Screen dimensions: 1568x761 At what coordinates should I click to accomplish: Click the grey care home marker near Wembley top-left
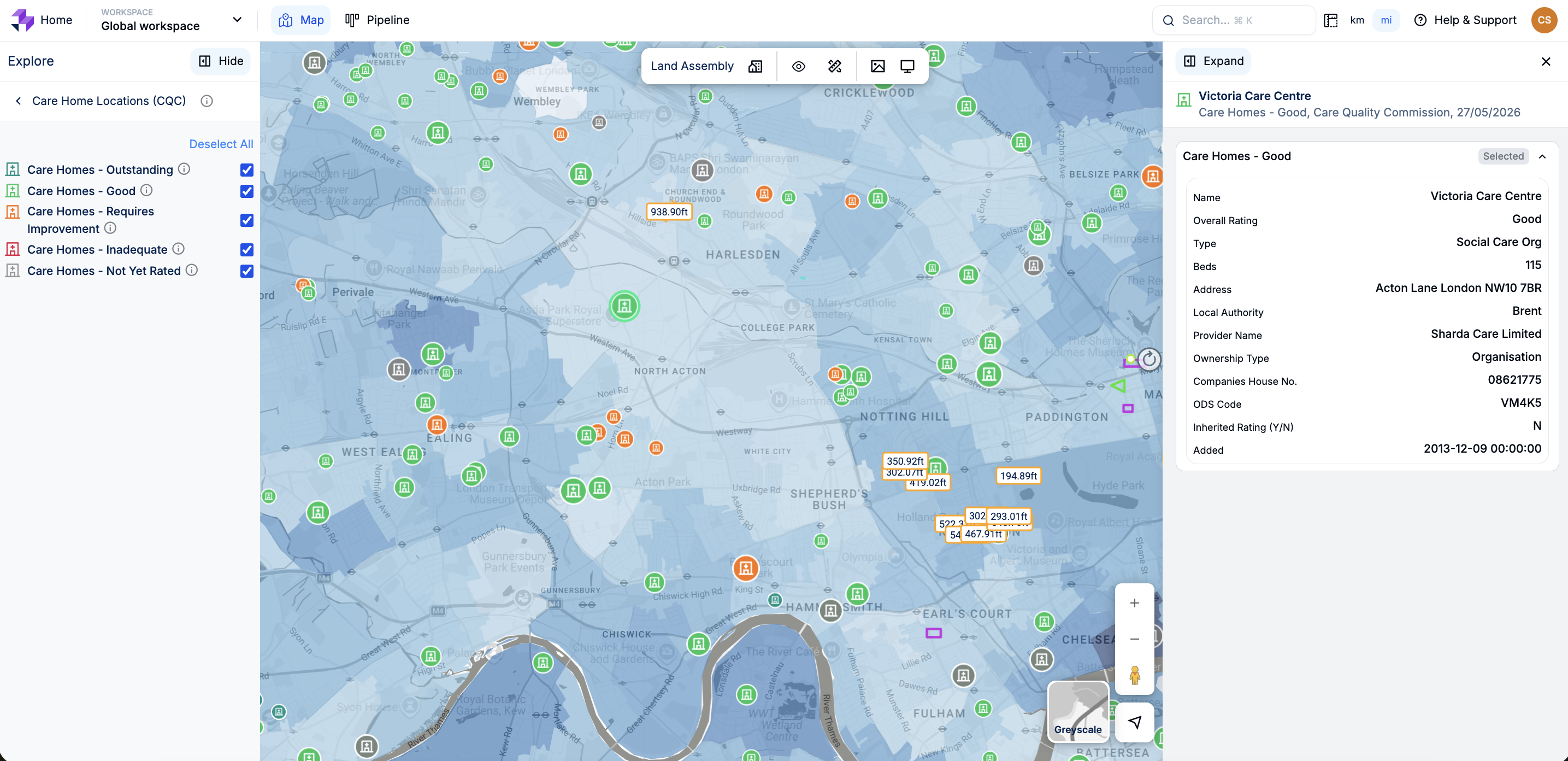click(x=314, y=62)
